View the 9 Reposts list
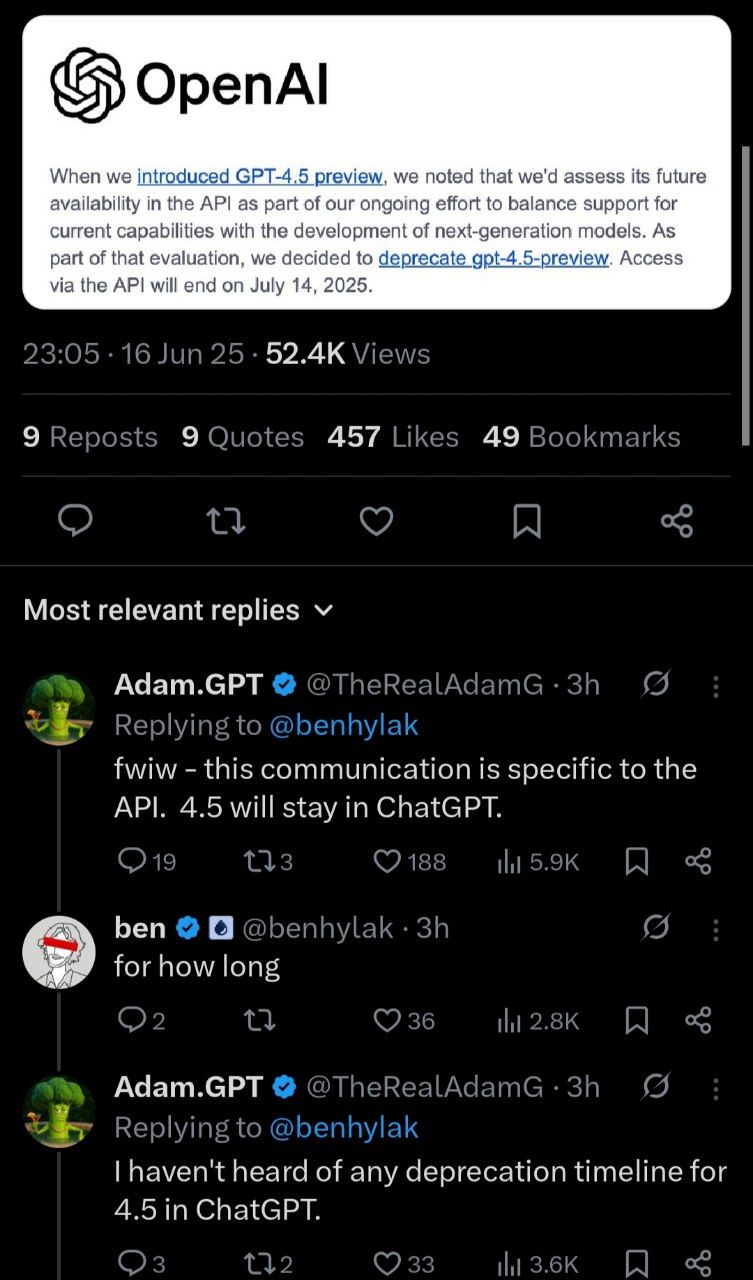The width and height of the screenshot is (753, 1280). coord(90,437)
